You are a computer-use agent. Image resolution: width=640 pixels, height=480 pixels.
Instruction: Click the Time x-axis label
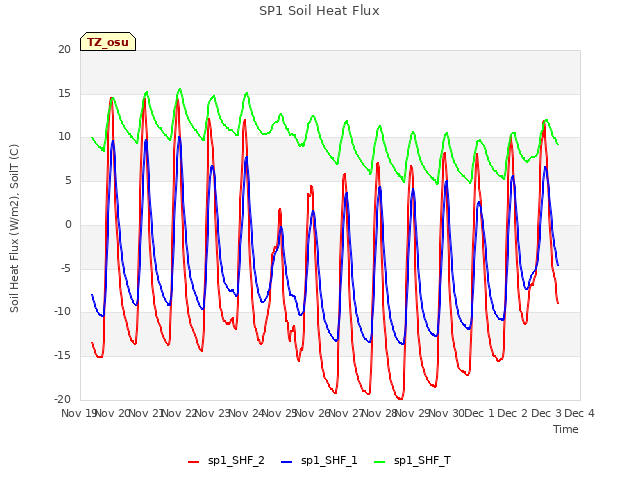566,429
